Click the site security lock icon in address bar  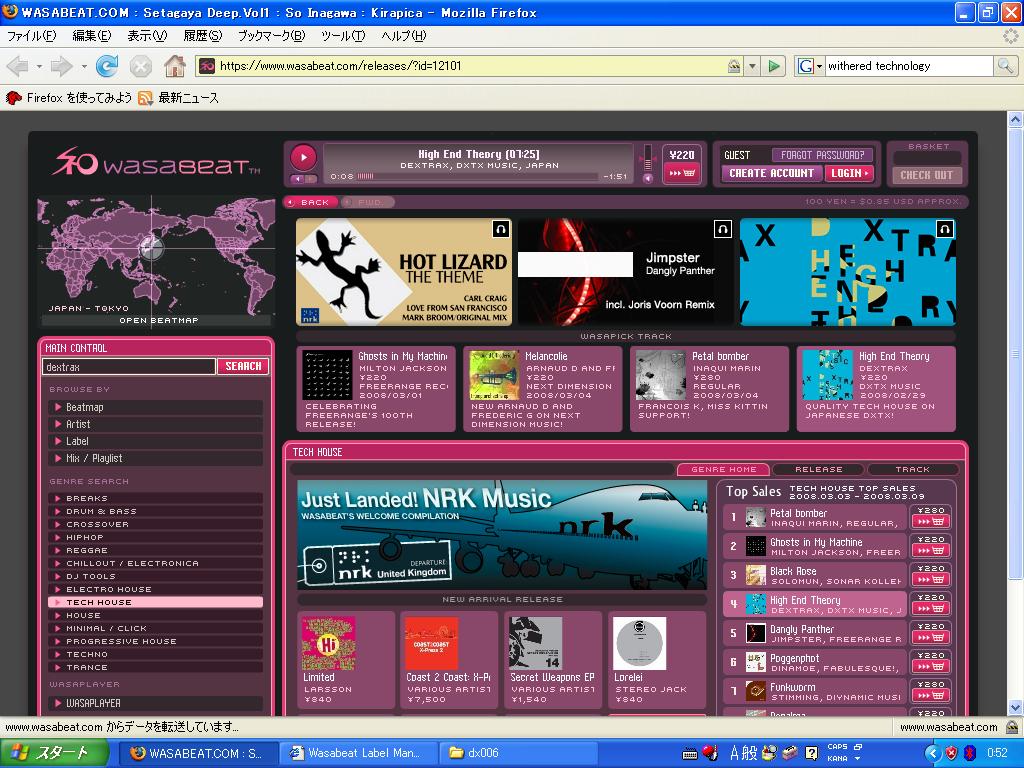[x=734, y=65]
